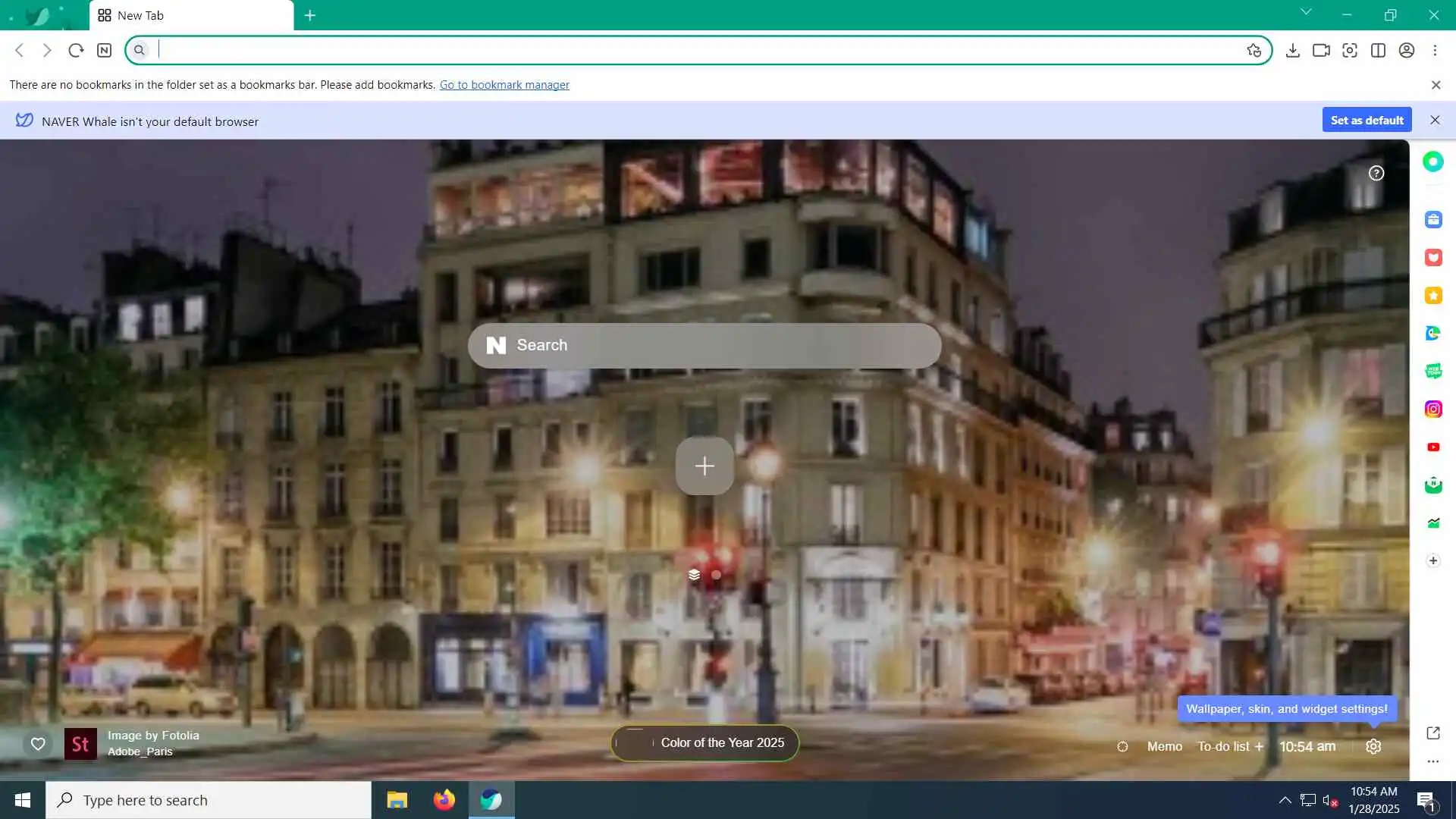Open the Memo widget

[1164, 747]
